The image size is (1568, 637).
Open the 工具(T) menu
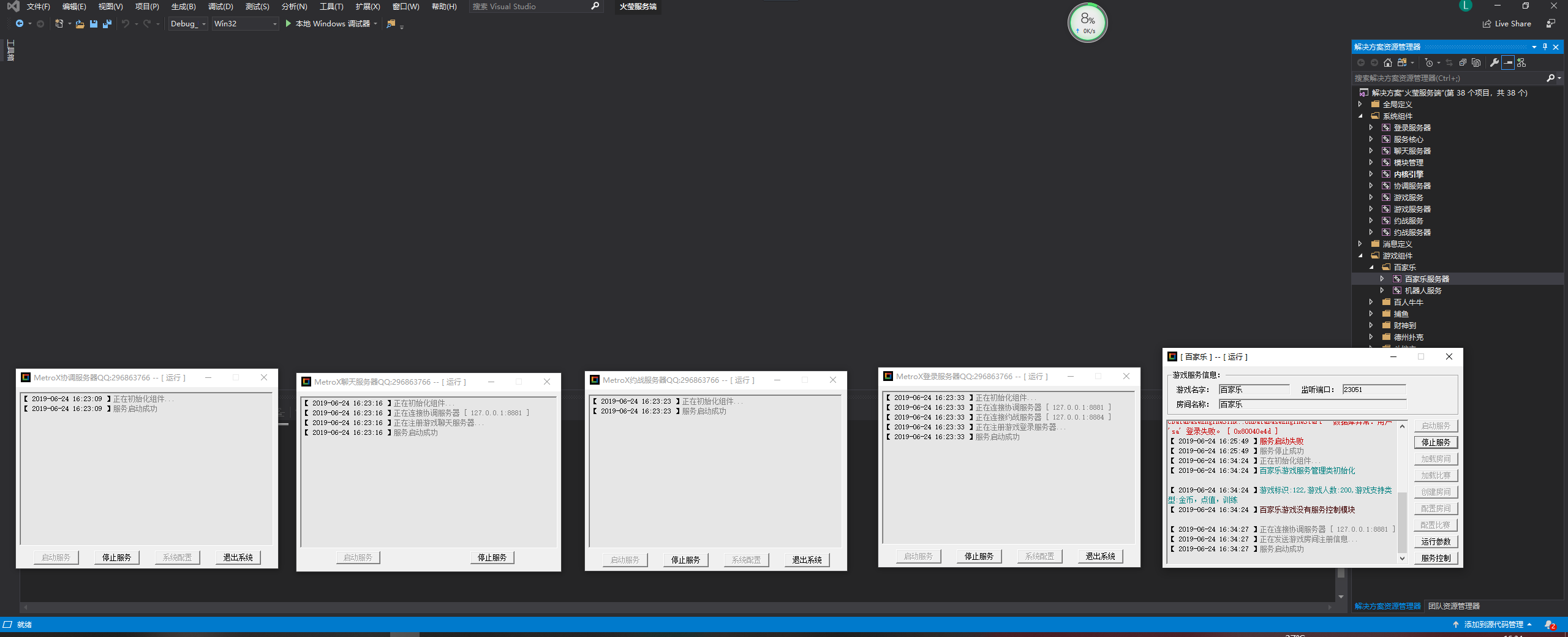point(331,6)
